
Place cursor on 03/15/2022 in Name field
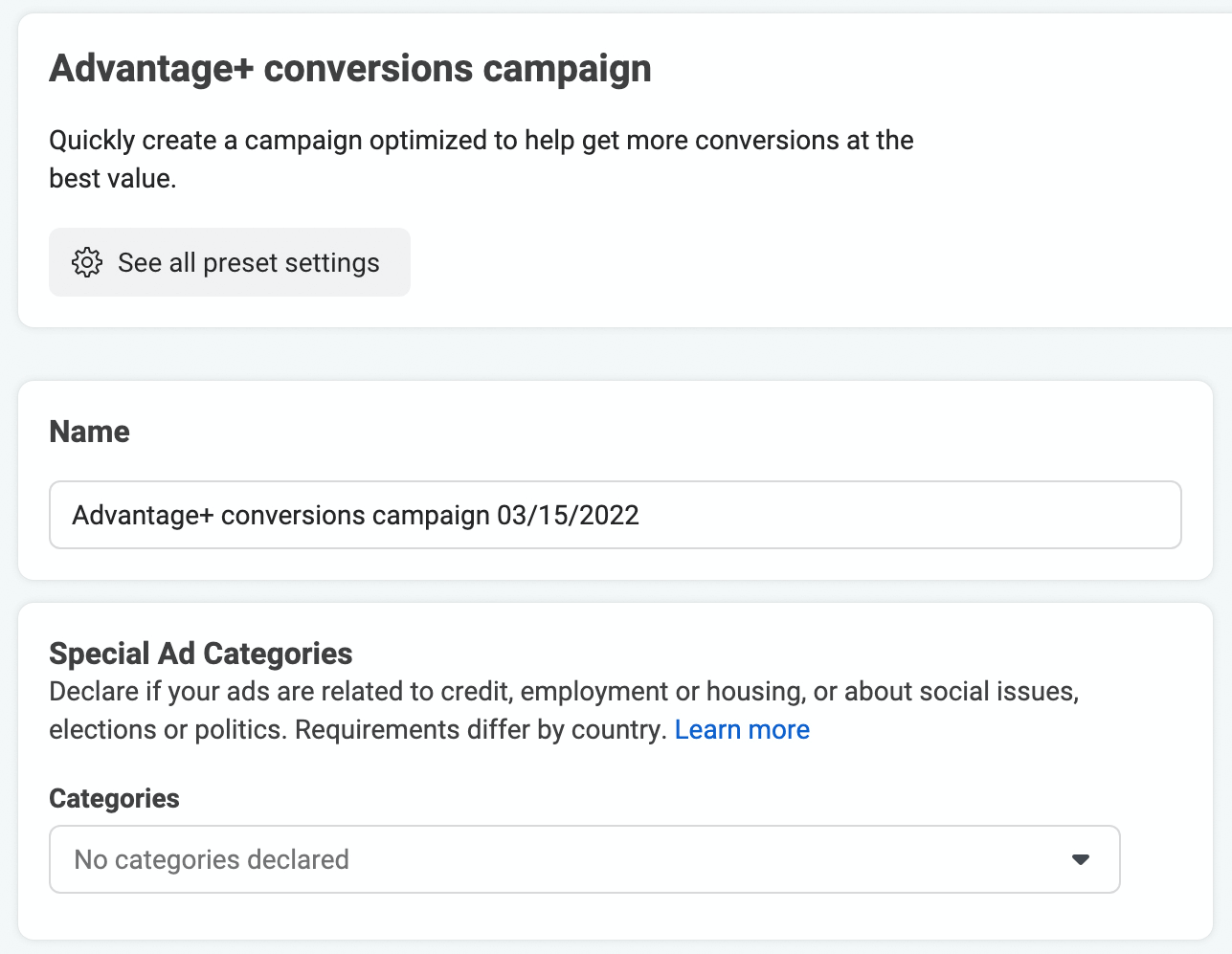coord(568,515)
